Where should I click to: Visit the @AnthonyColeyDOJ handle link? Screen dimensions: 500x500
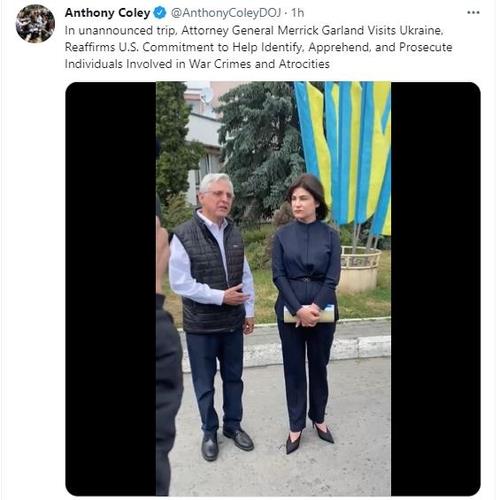coord(226,13)
